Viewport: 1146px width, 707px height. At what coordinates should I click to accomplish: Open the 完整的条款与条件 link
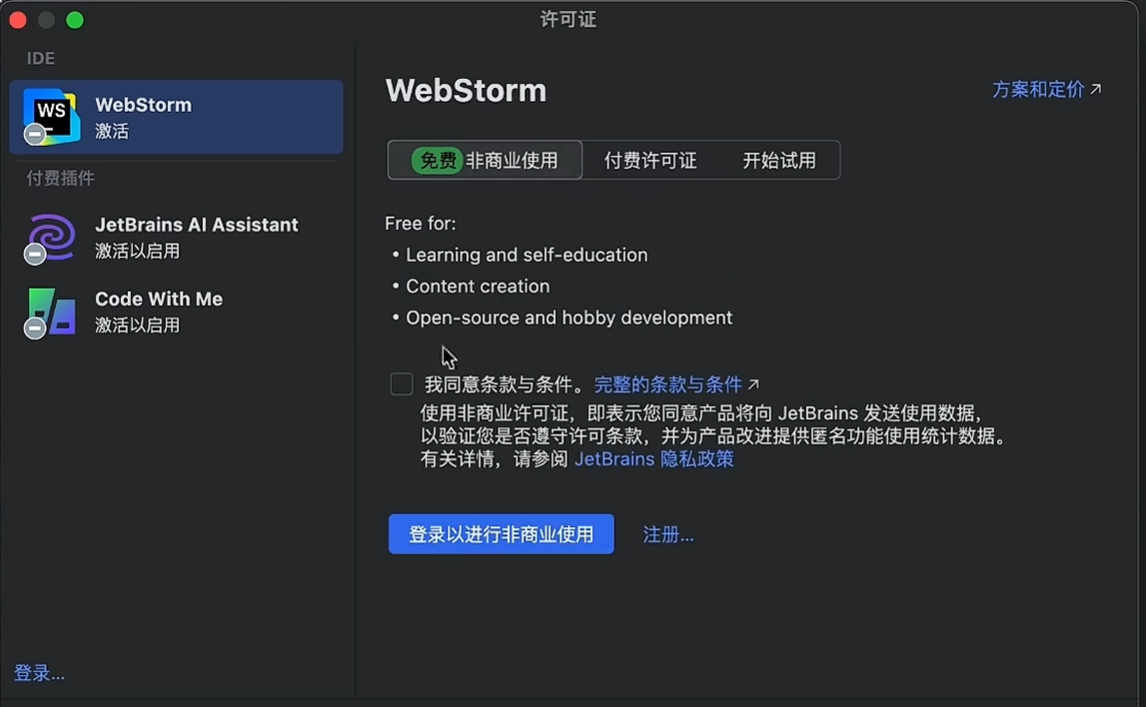[668, 385]
